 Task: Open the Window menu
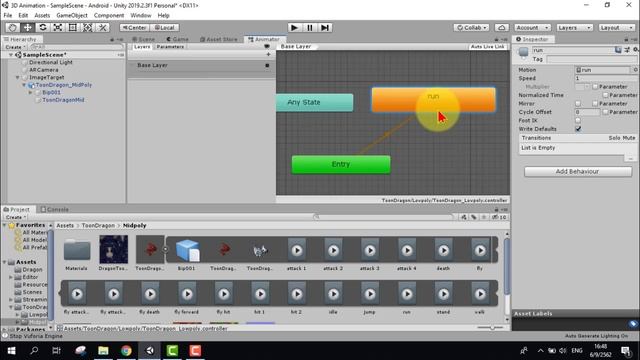141,16
